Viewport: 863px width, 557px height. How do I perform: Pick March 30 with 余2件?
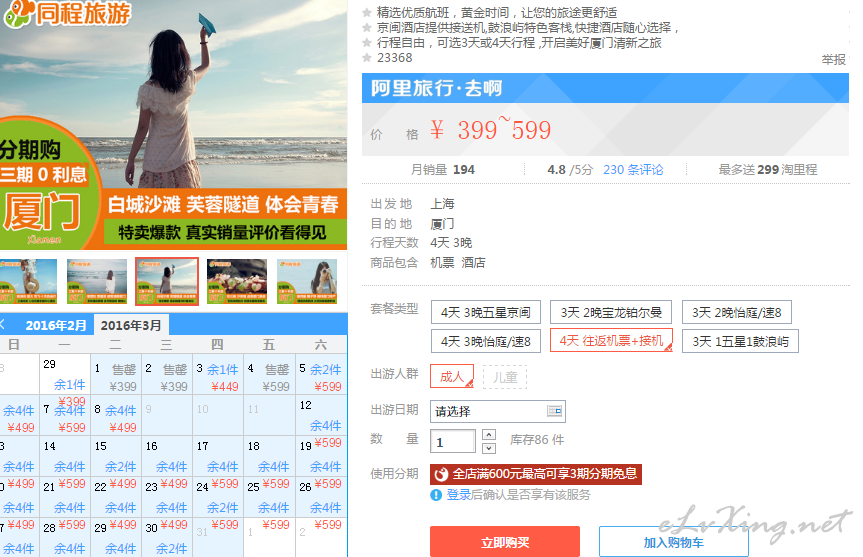(166, 537)
